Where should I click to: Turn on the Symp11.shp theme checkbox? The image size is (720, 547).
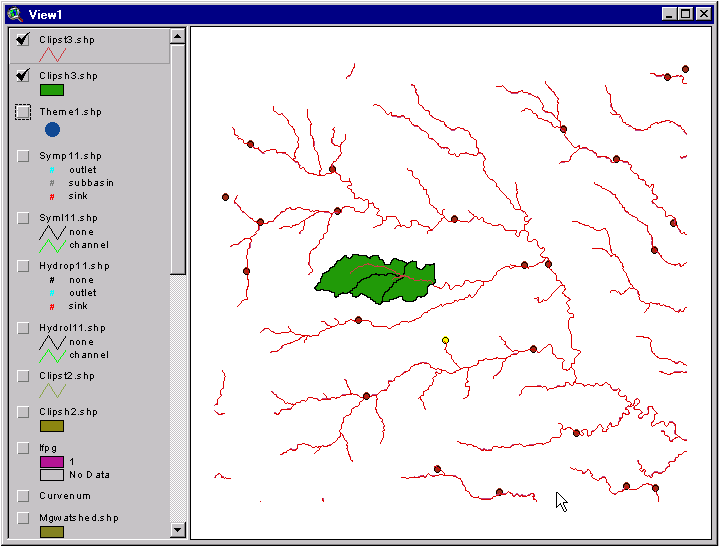tap(23, 156)
